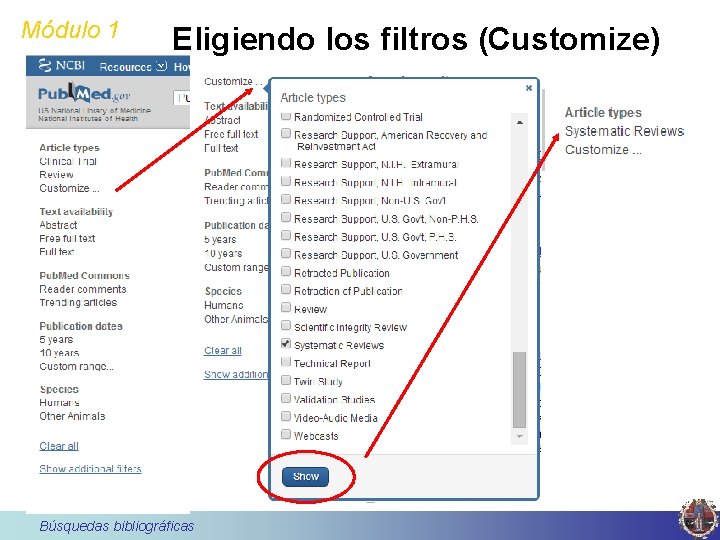Image resolution: width=720 pixels, height=540 pixels.
Task: Click PubMed Commons heading in left sidebar
Action: (x=84, y=276)
